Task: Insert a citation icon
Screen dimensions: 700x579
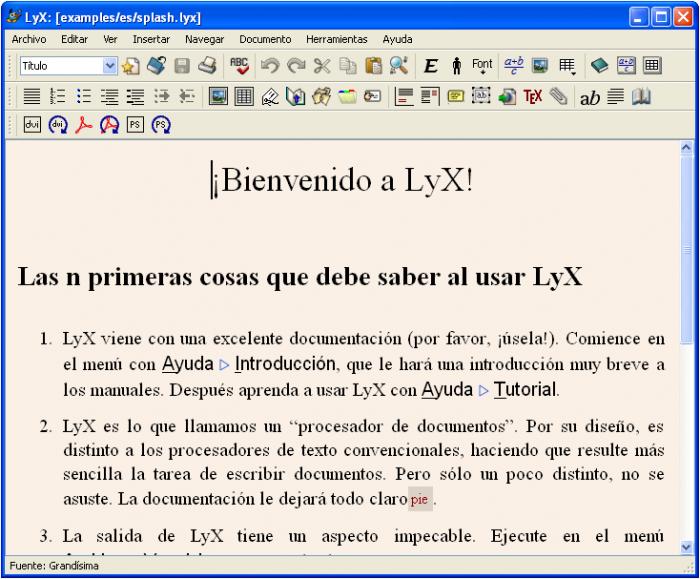Action: [x=321, y=96]
